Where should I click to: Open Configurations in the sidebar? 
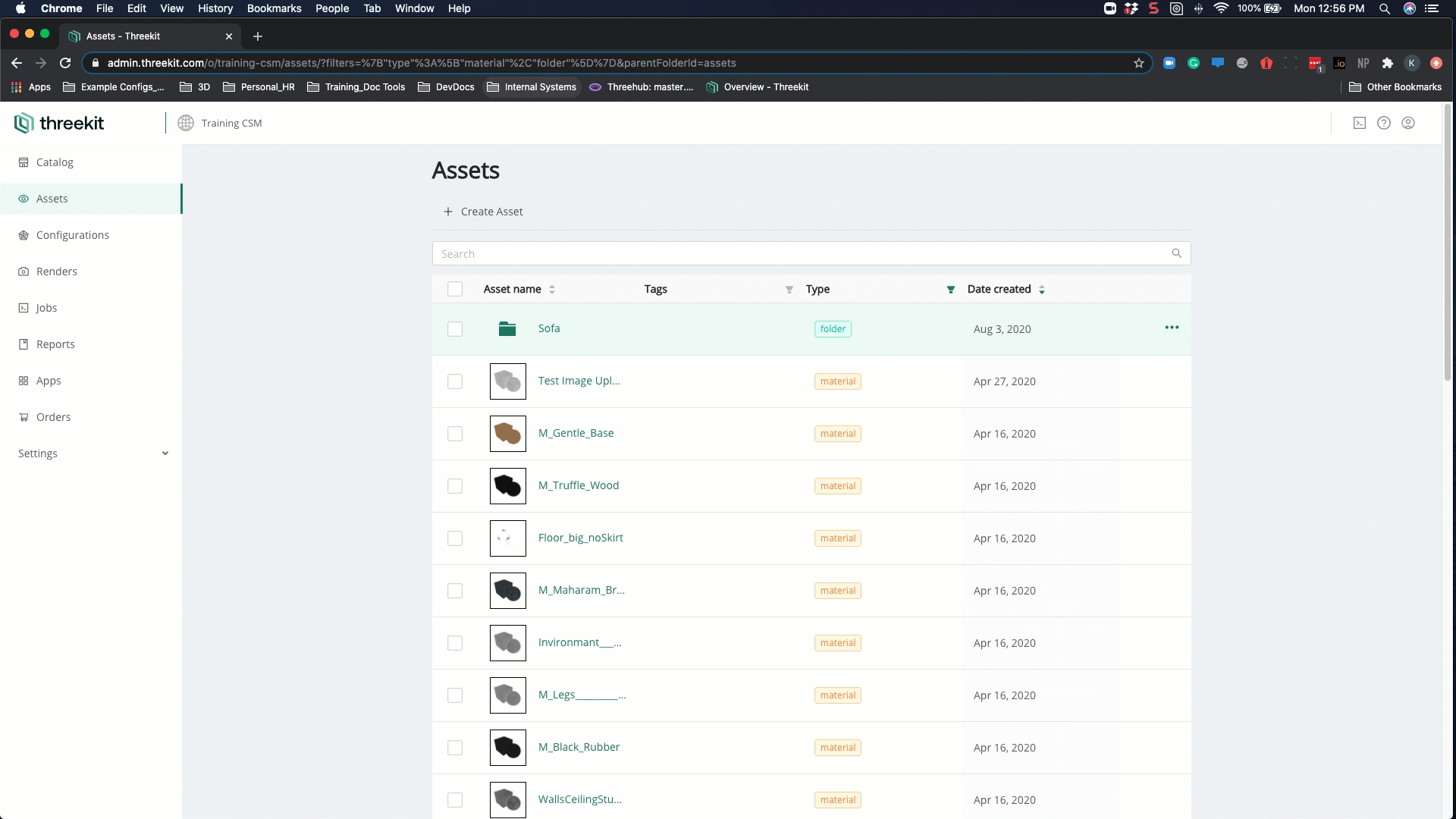pyautogui.click(x=73, y=235)
